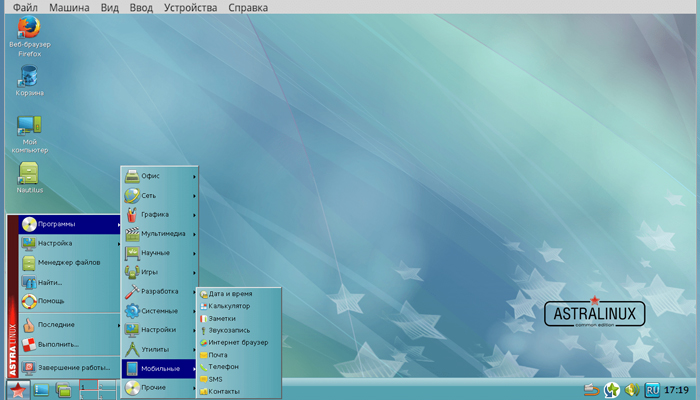The height and width of the screenshot is (400, 700).
Task: Click the network connection tray icon
Action: point(592,390)
